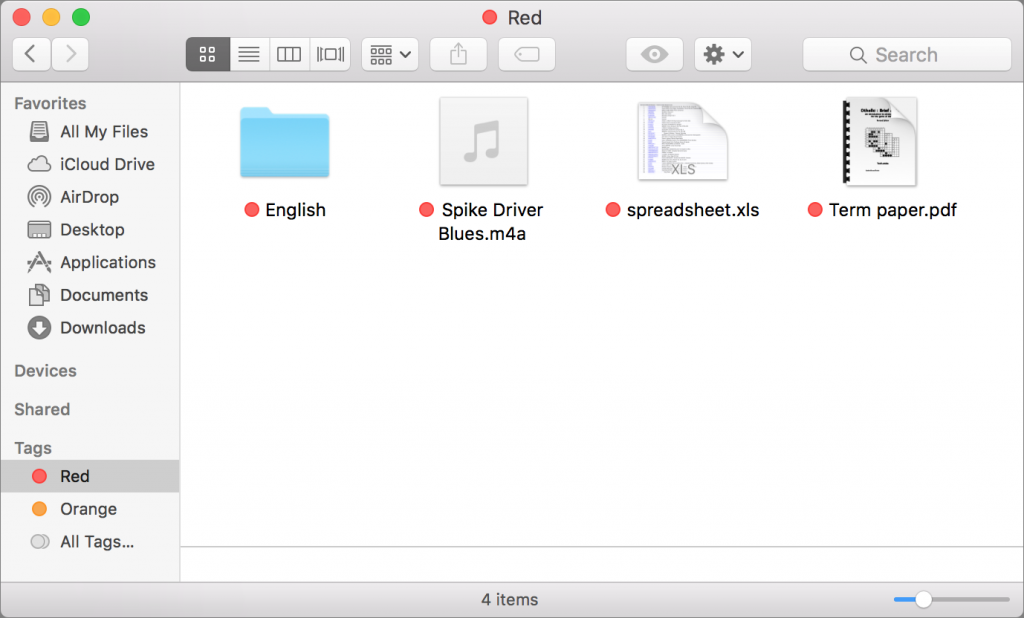
Task: Select the spreadsheet.xls file icon
Action: [x=682, y=141]
